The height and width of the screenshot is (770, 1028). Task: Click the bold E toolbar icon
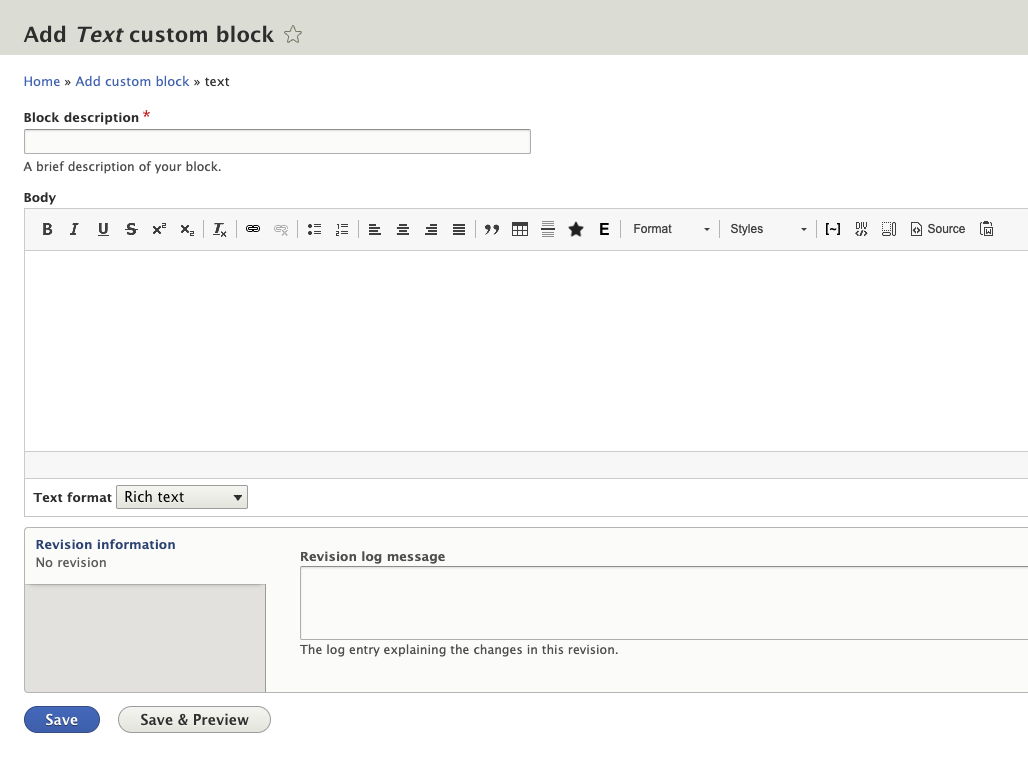tap(604, 229)
